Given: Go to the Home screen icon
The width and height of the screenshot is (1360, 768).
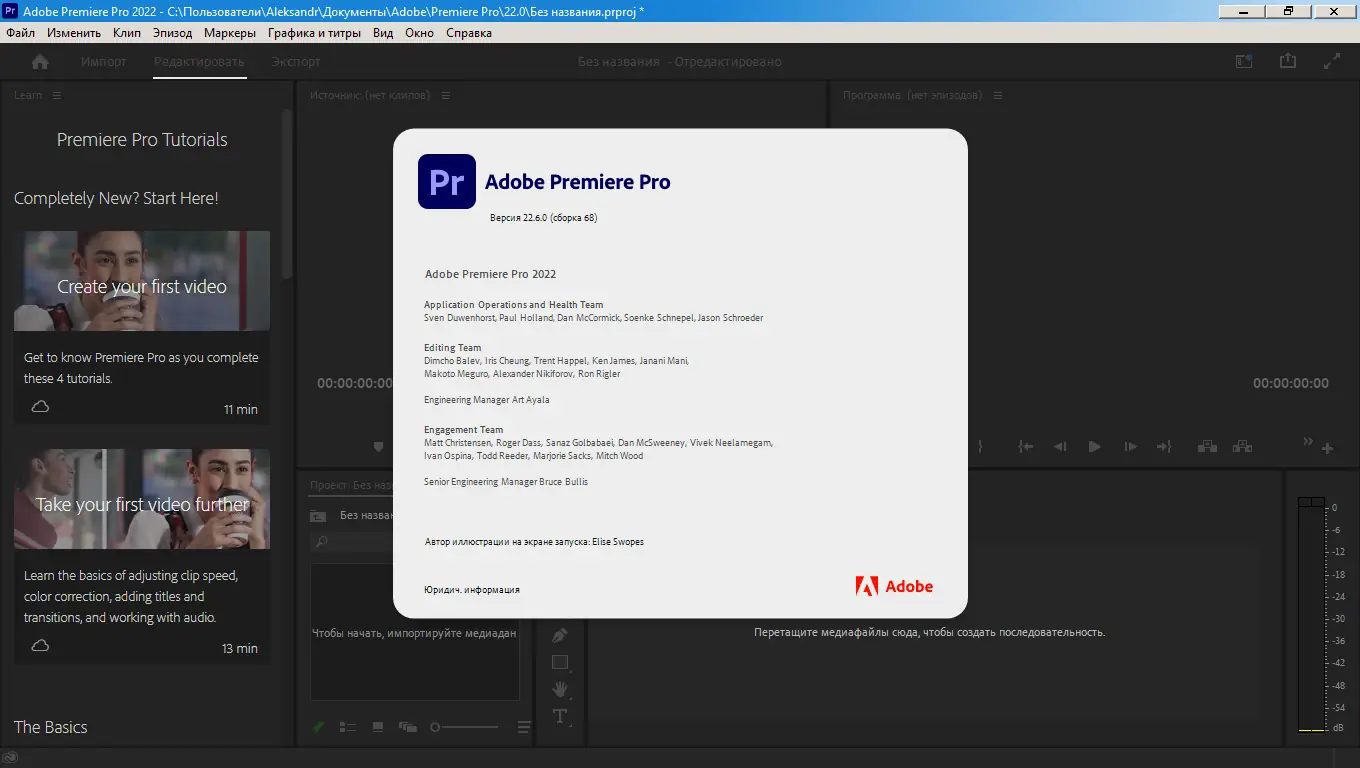Looking at the screenshot, I should point(40,62).
